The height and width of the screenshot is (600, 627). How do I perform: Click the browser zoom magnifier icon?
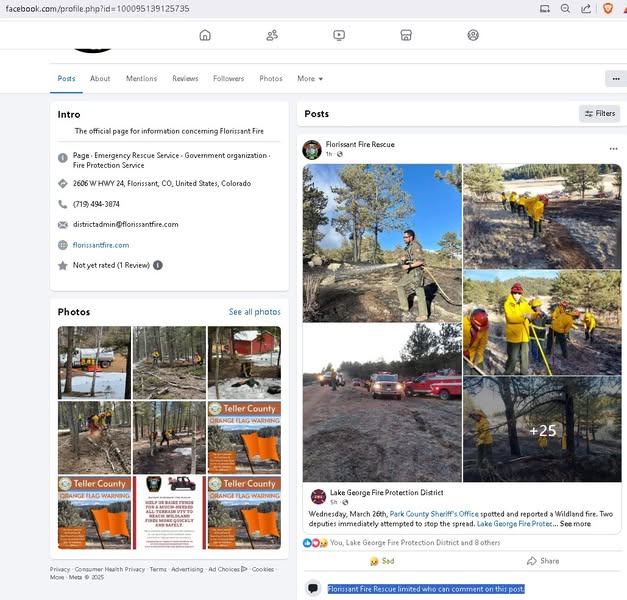(566, 8)
